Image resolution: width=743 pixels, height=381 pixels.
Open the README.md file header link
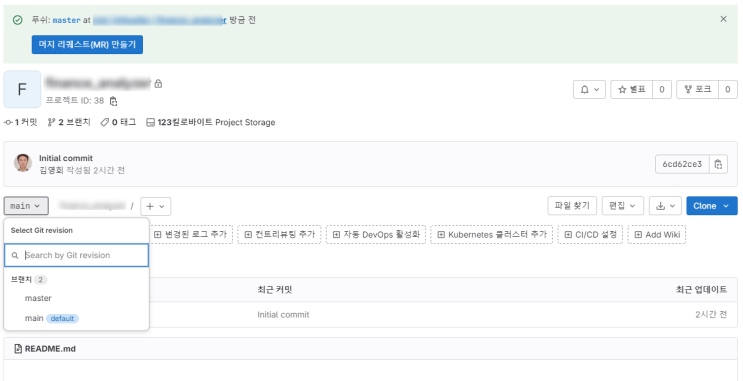[x=50, y=349]
